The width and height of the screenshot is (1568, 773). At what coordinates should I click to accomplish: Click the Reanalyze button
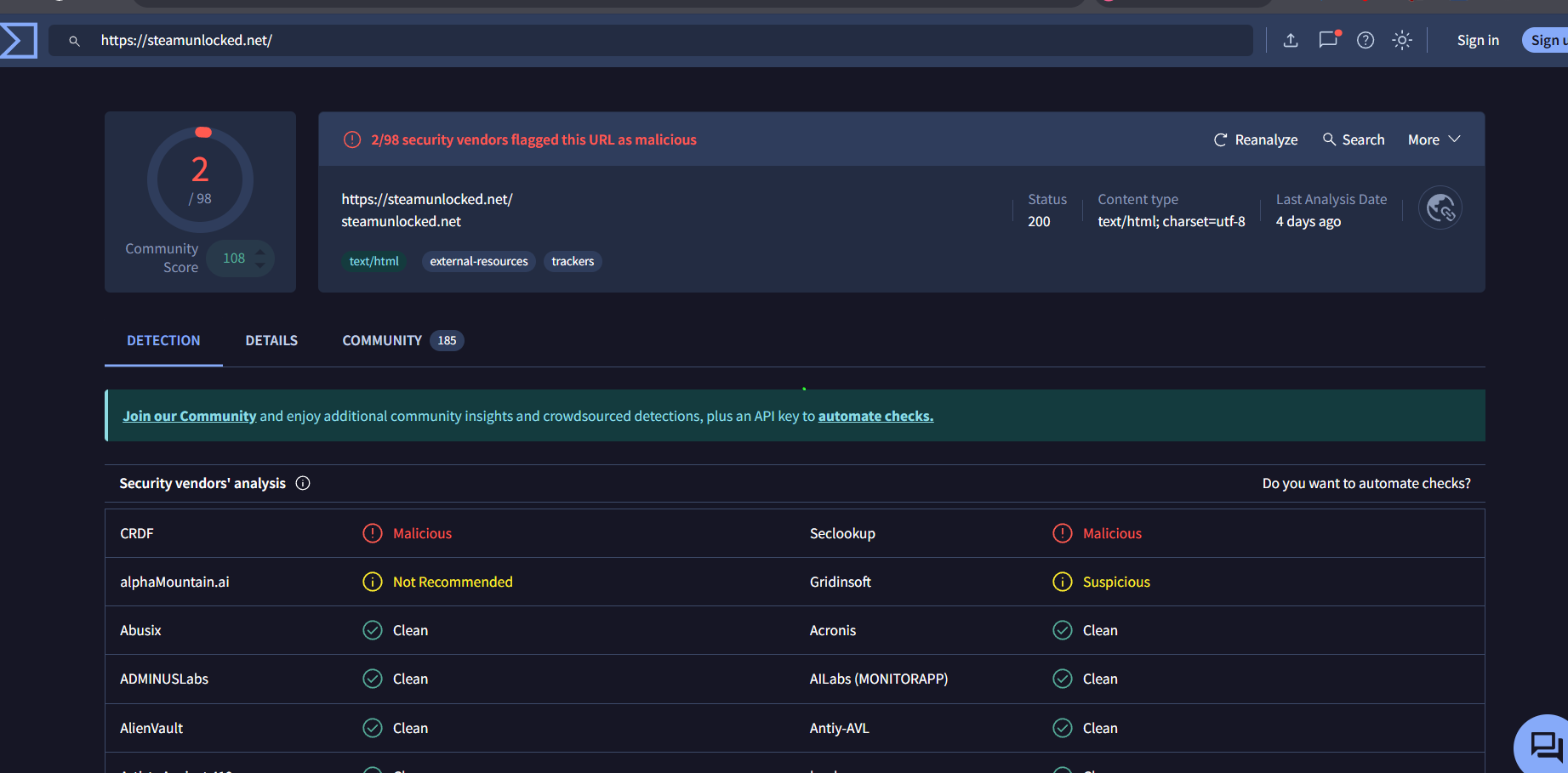1256,139
